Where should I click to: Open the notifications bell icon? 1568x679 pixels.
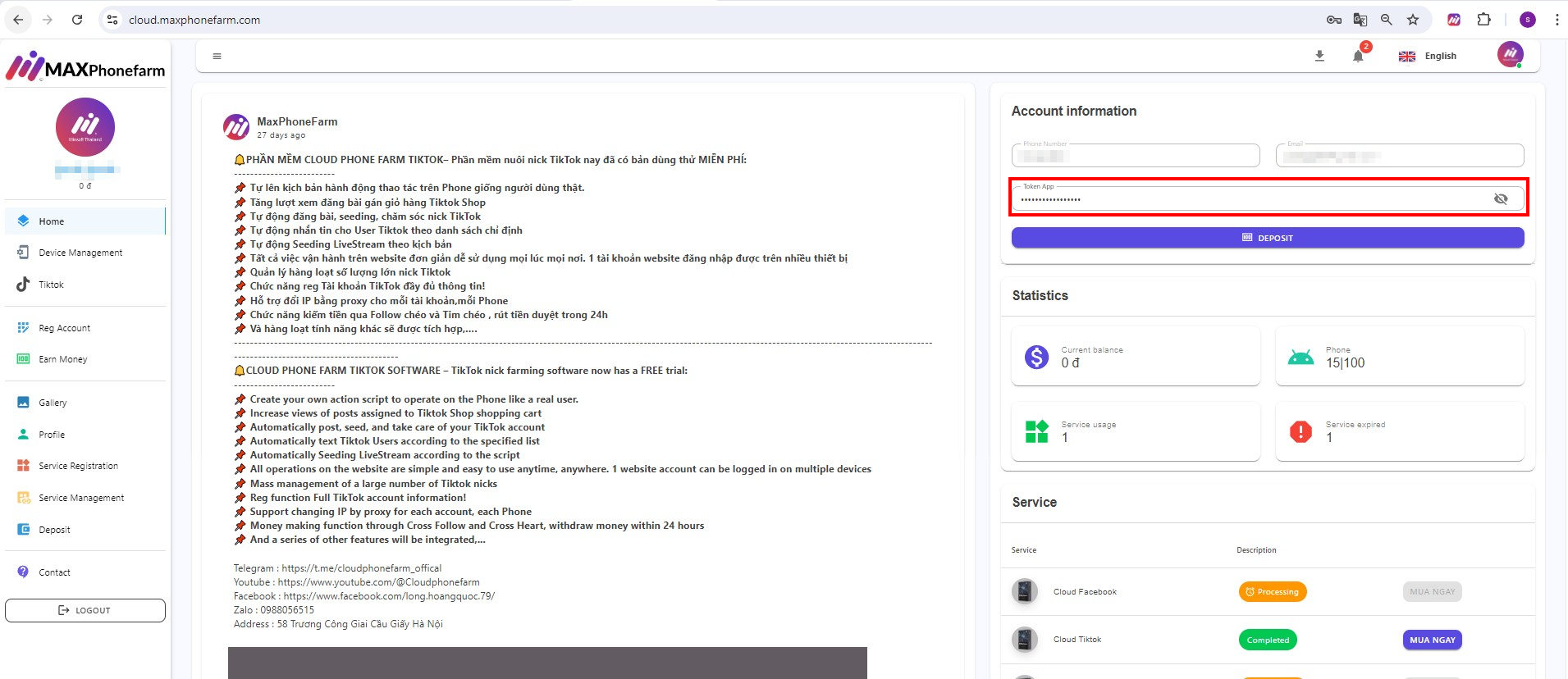click(1358, 56)
